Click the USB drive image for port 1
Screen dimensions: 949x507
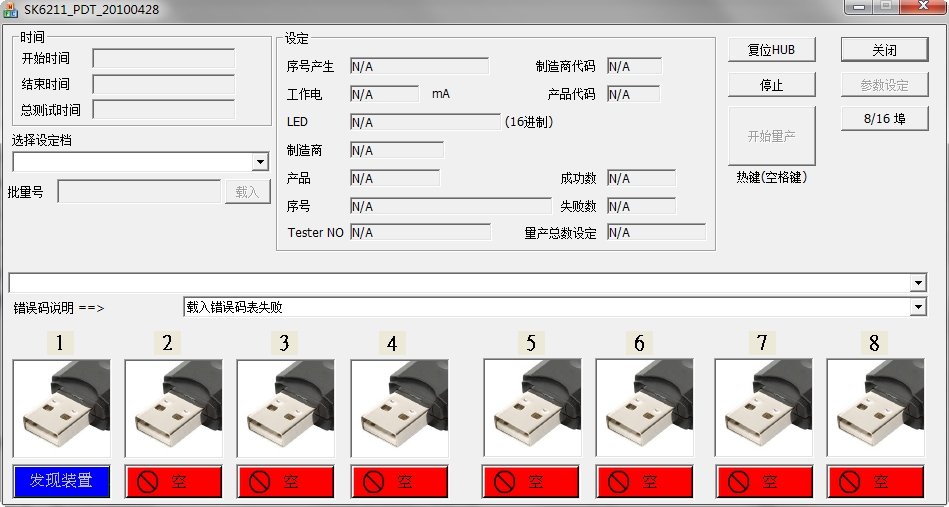(61, 408)
